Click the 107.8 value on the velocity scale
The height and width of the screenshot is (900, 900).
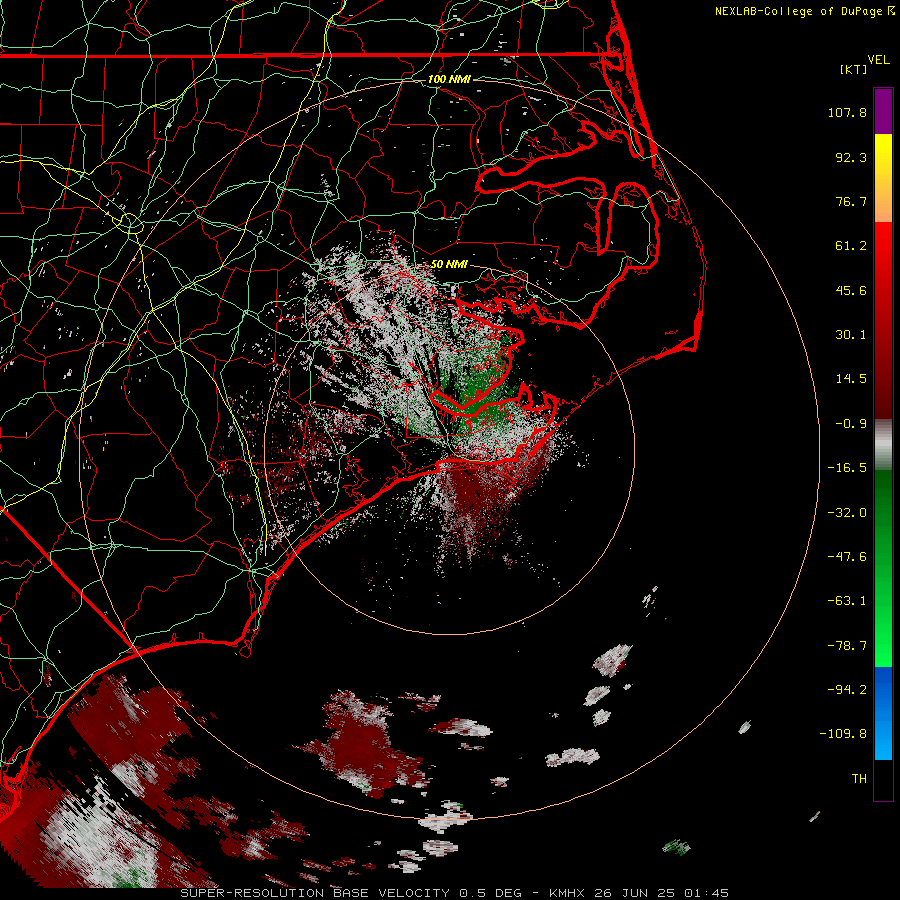(847, 112)
